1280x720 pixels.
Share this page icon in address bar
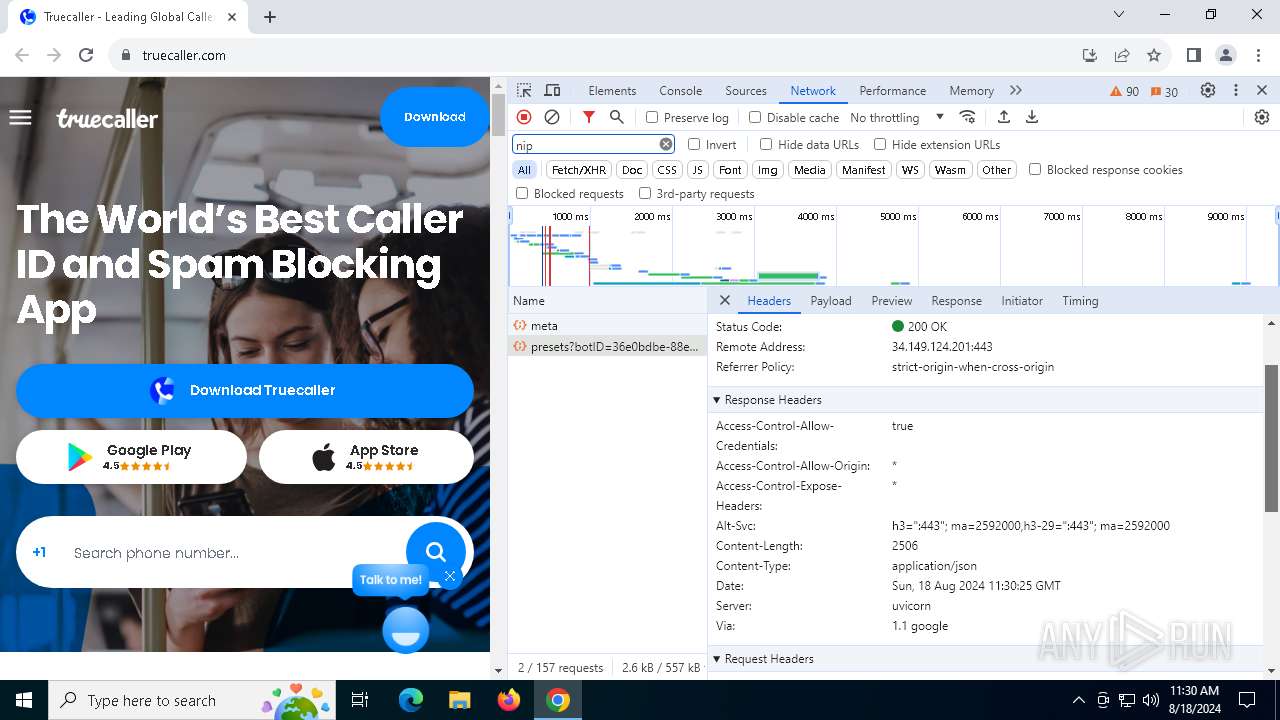tap(1122, 55)
